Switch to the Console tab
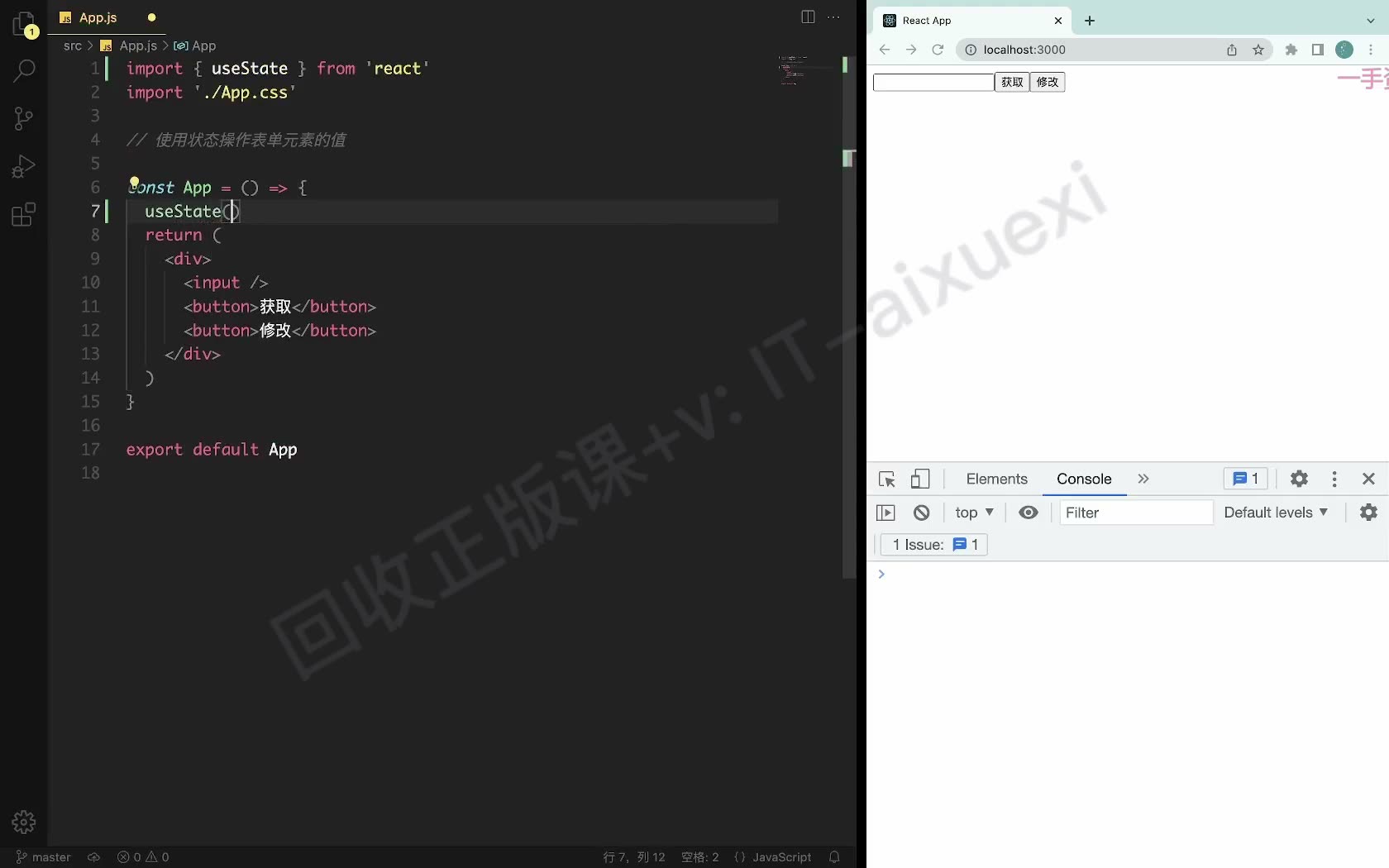Image resolution: width=1389 pixels, height=868 pixels. [x=1084, y=479]
